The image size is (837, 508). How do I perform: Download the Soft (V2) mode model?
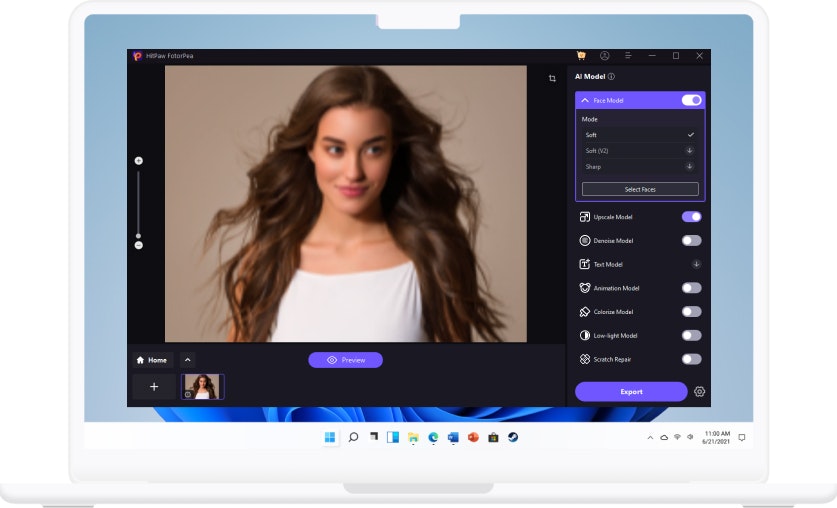690,150
